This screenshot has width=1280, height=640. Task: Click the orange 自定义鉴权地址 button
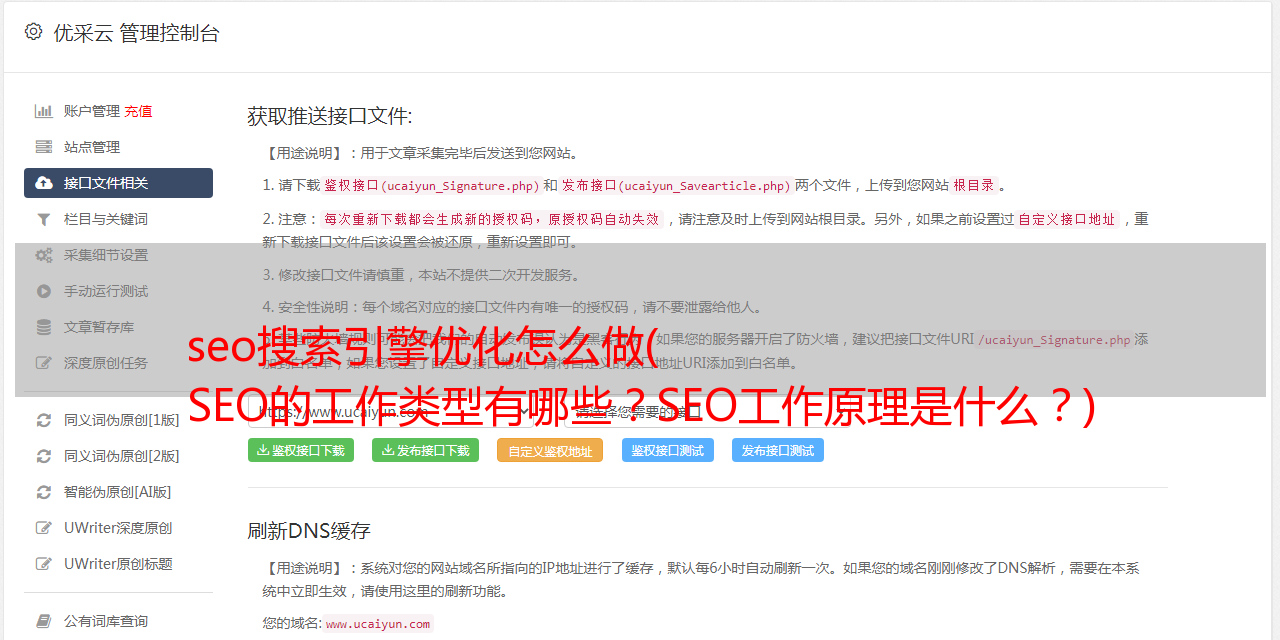click(550, 450)
